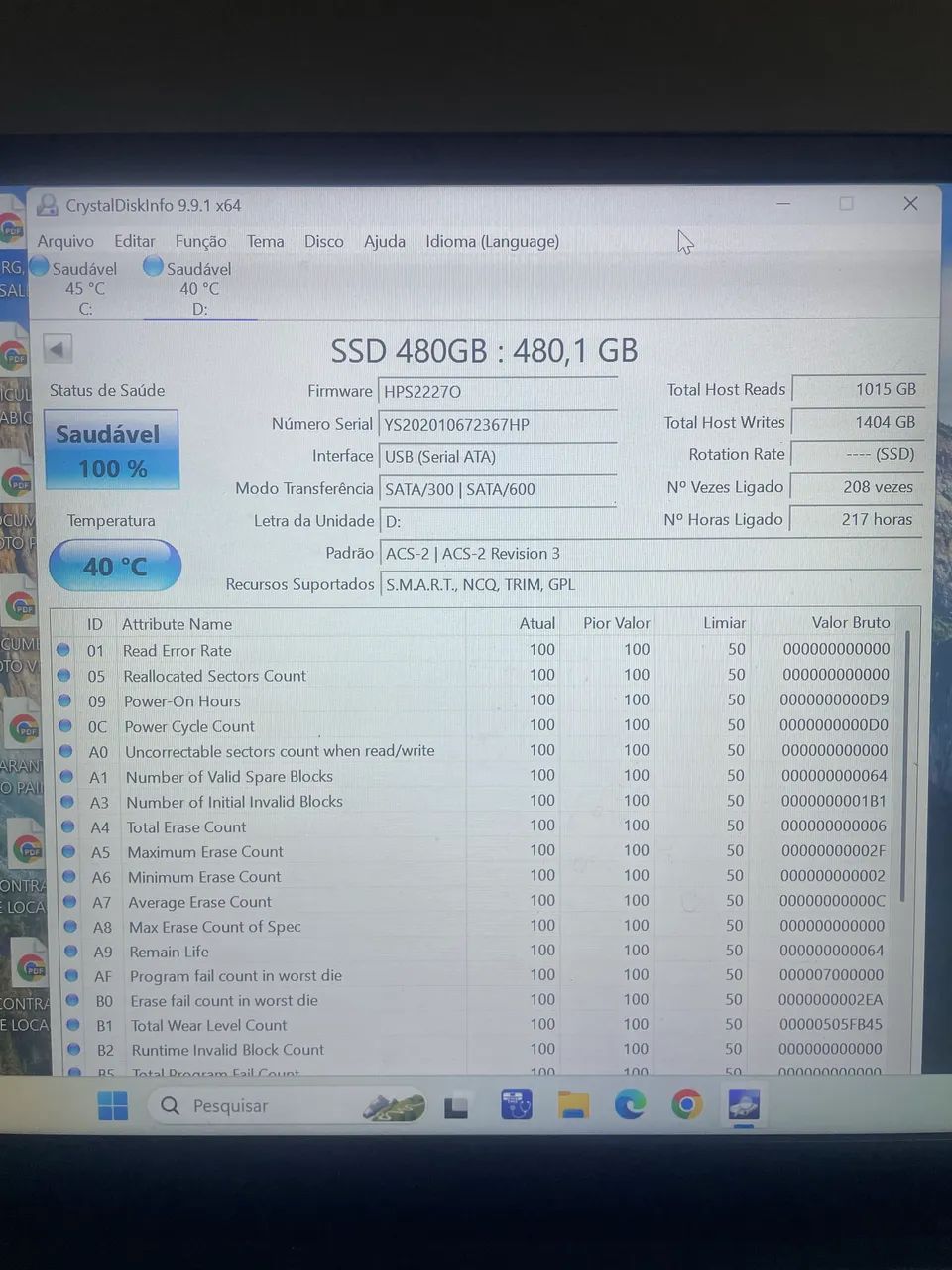952x1270 pixels.
Task: Open the Arquivo menu
Action: point(65,241)
